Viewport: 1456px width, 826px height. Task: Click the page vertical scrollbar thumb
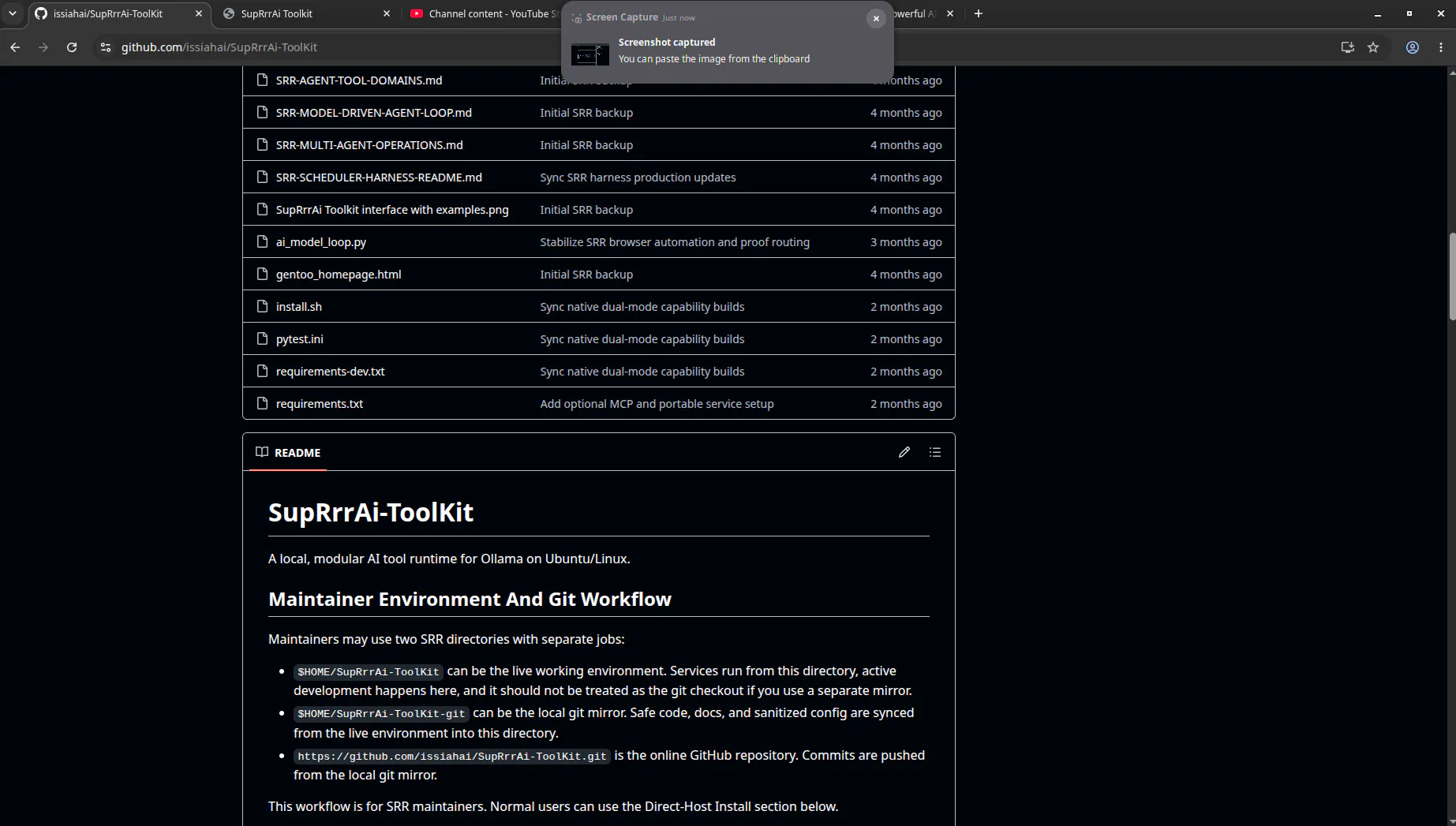click(x=1452, y=276)
